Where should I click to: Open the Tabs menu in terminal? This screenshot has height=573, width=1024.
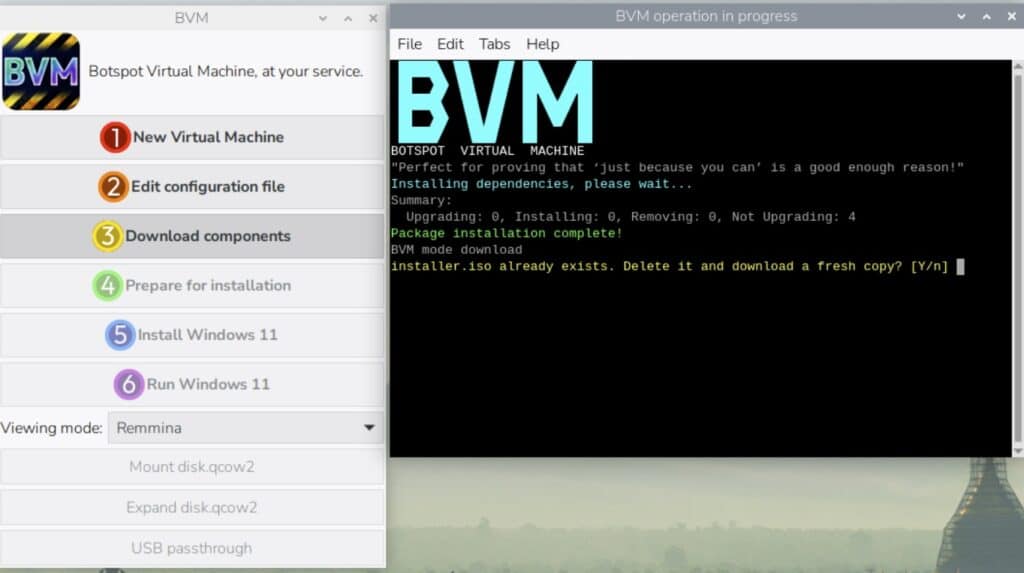(494, 44)
